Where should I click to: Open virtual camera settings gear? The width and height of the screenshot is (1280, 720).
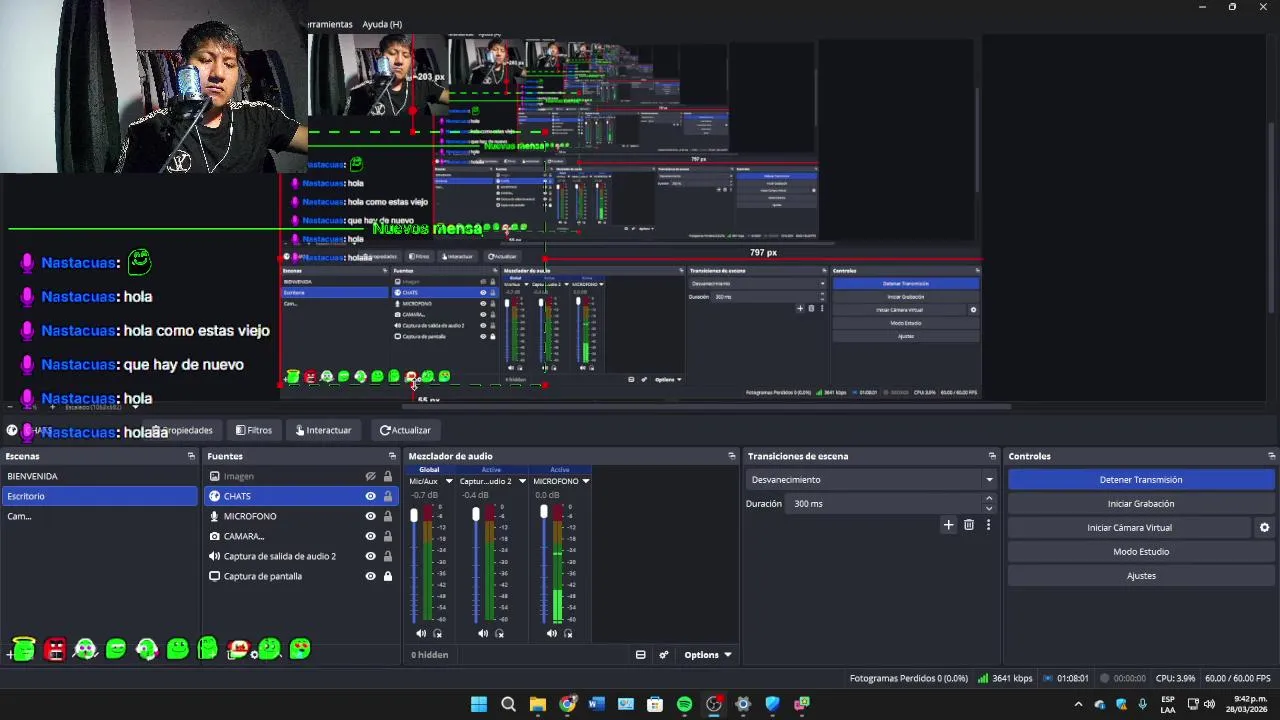(1264, 528)
